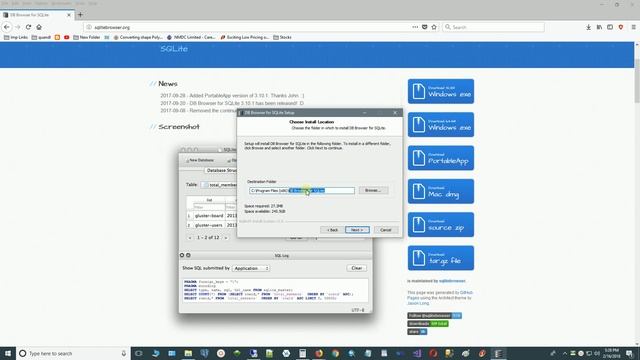640x360 pixels.
Task: Open Chrome from the taskbar
Action: (335, 353)
